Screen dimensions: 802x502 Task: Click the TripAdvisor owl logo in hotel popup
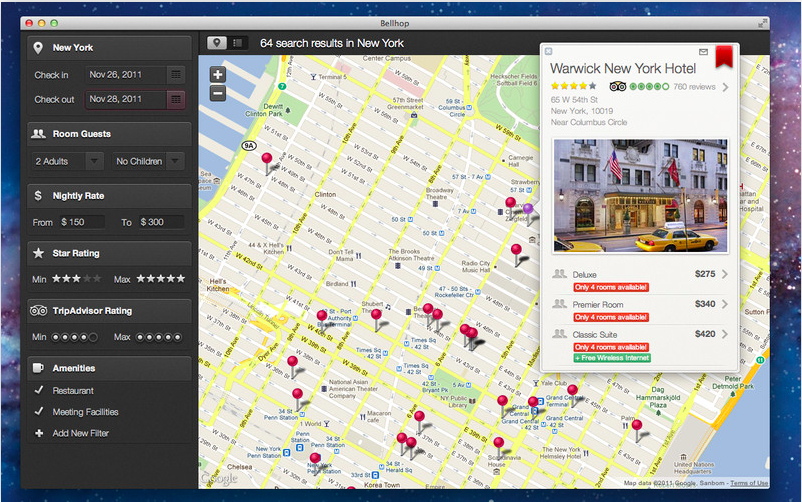[x=618, y=86]
